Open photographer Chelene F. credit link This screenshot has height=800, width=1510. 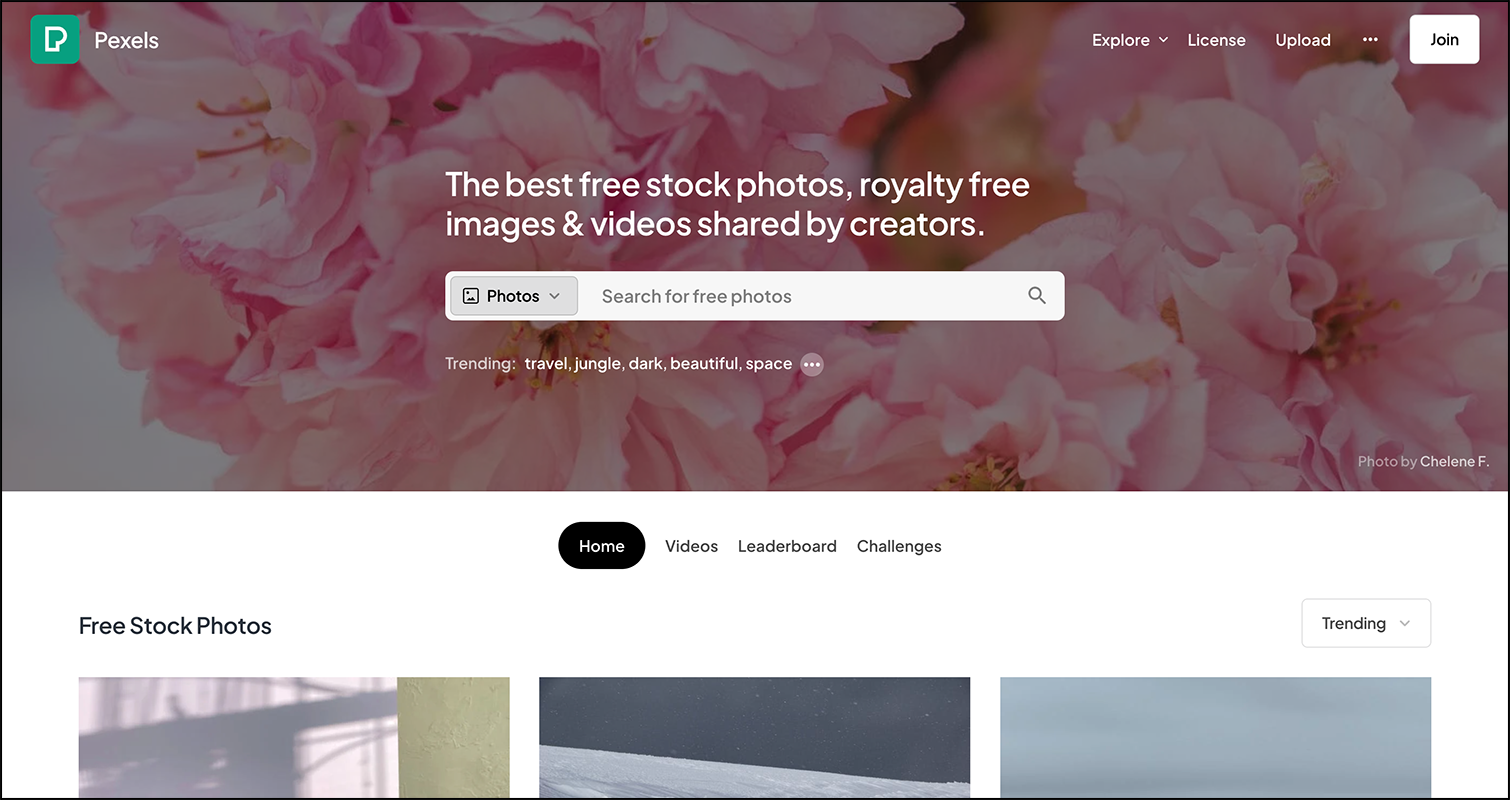[1454, 461]
